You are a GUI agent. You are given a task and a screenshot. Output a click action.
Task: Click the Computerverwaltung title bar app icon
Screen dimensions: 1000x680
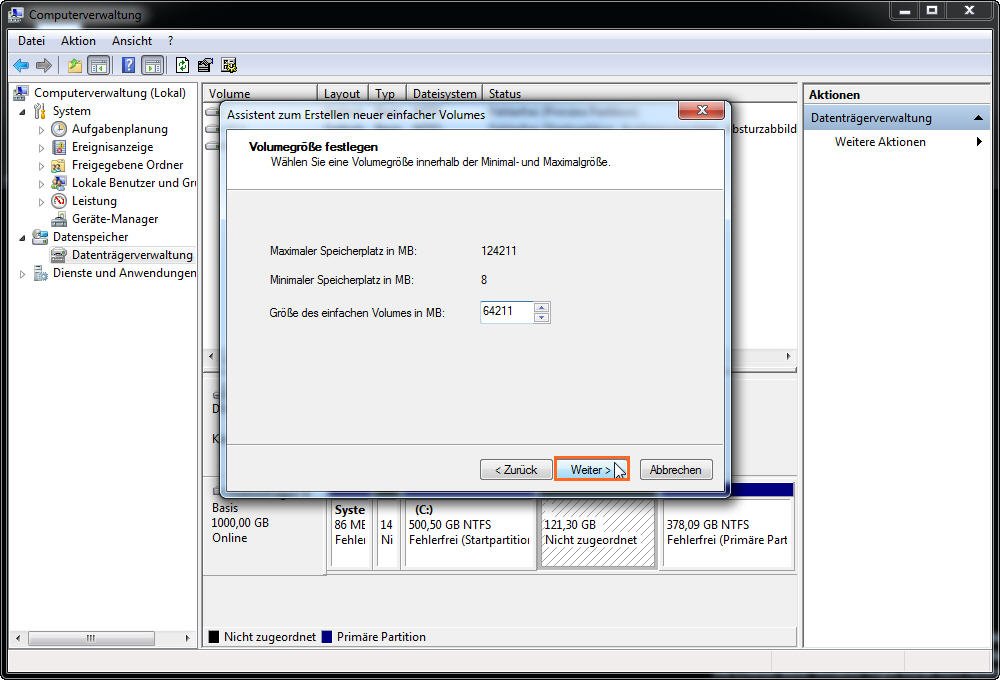(x=15, y=13)
